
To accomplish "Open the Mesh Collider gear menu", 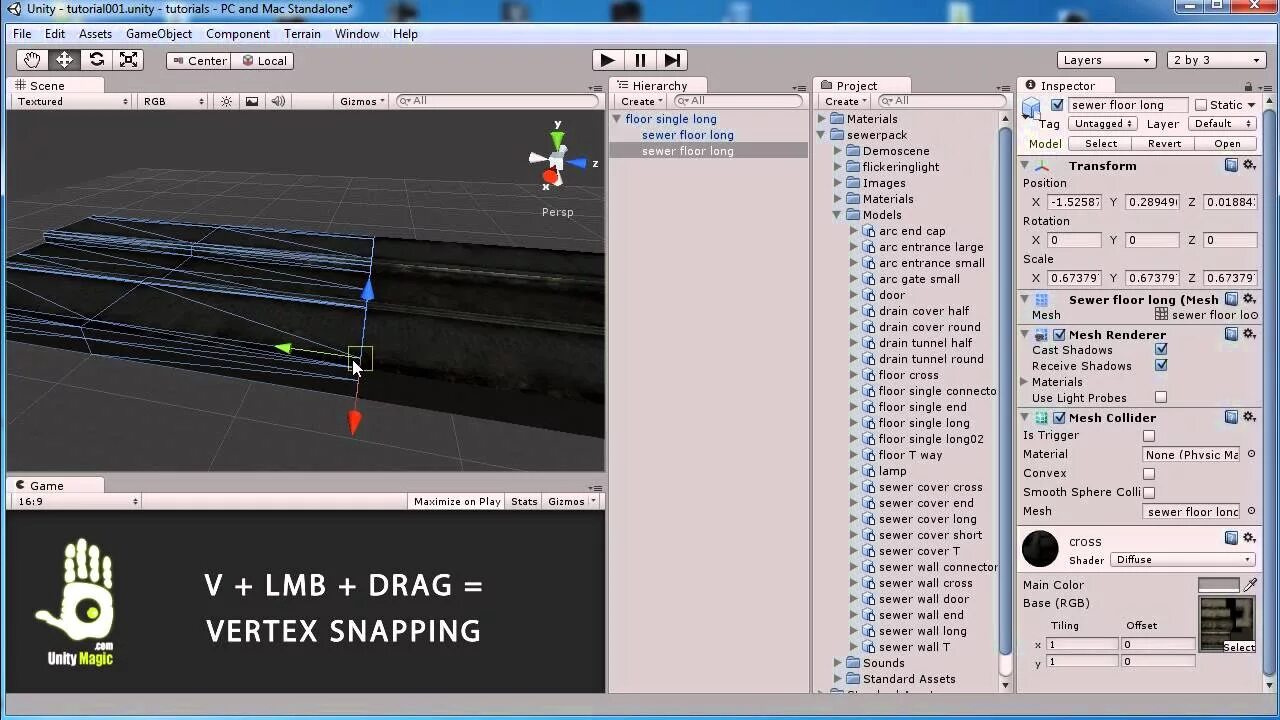I will point(1249,417).
